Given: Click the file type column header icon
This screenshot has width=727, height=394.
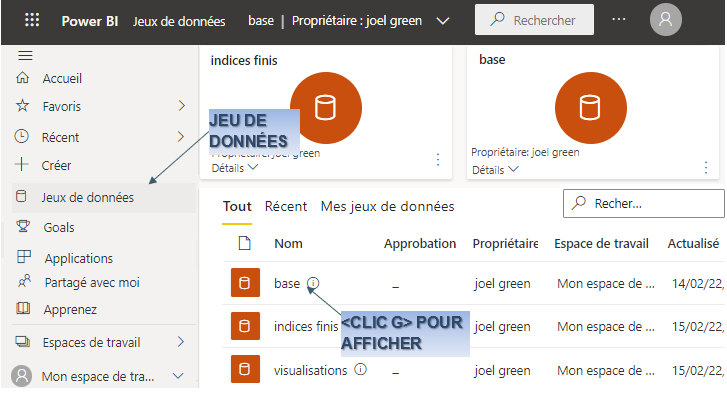Looking at the screenshot, I should click(244, 243).
